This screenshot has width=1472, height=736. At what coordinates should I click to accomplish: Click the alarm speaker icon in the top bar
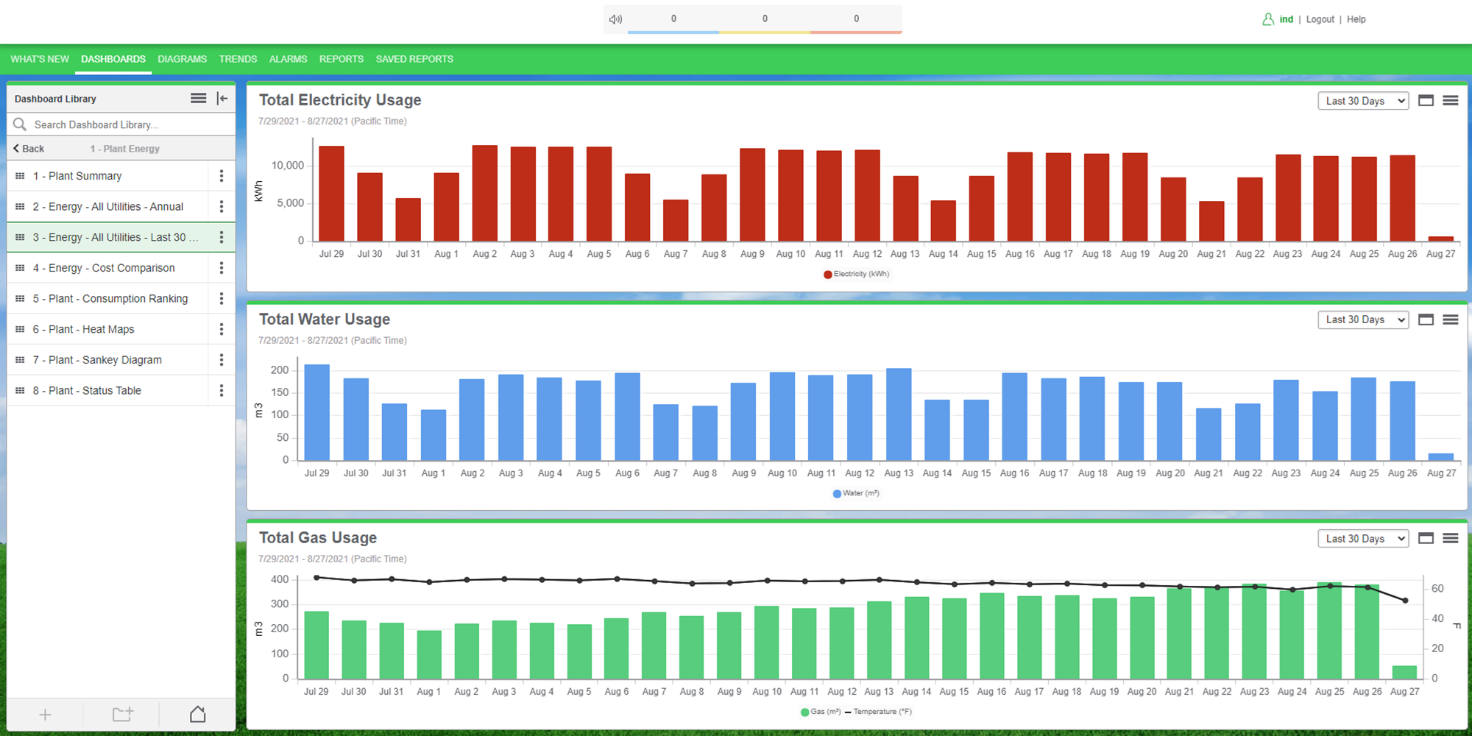[x=616, y=18]
